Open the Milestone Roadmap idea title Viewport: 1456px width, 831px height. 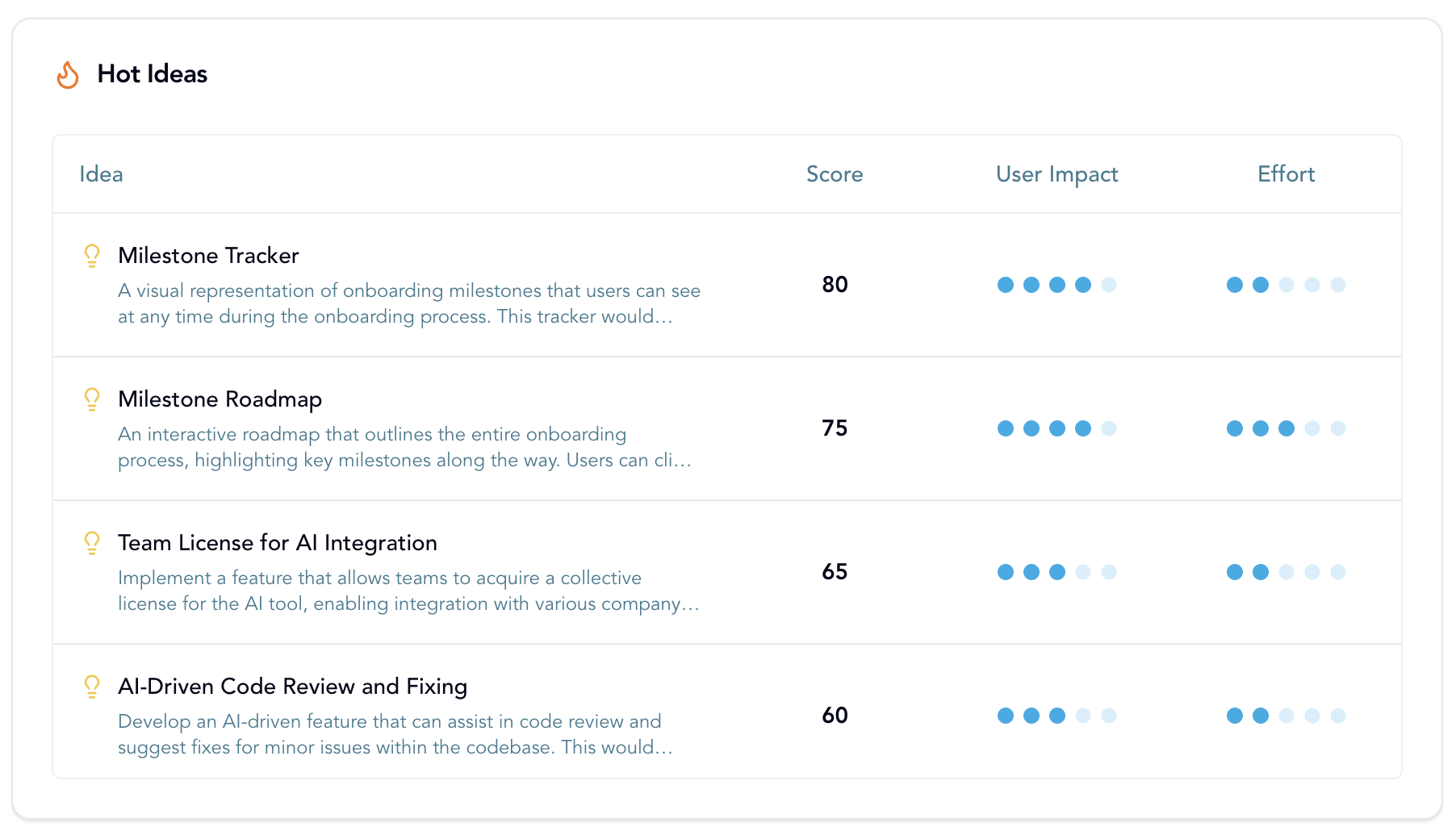[220, 399]
